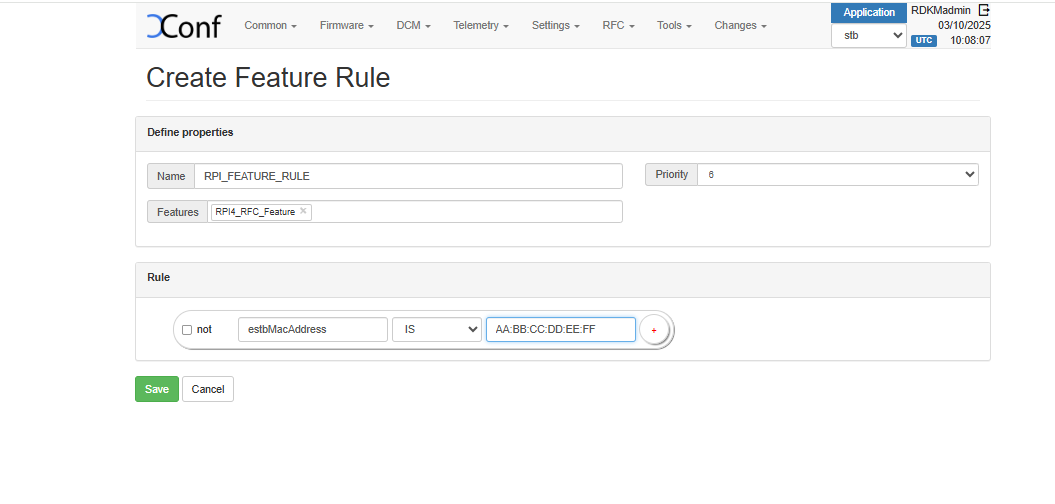Click the AA:BB:CC:DD:EE:FF value field
The width and height of the screenshot is (1055, 504).
pos(560,329)
